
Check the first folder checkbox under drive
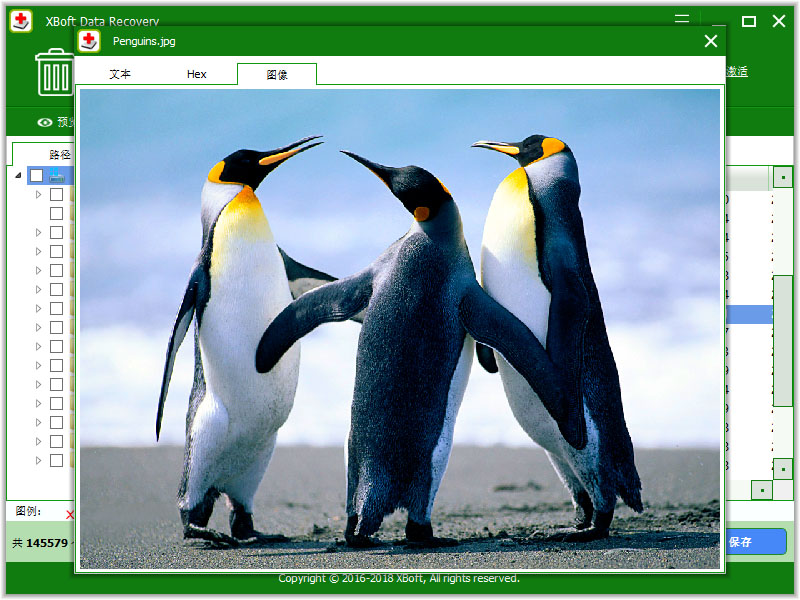point(56,194)
